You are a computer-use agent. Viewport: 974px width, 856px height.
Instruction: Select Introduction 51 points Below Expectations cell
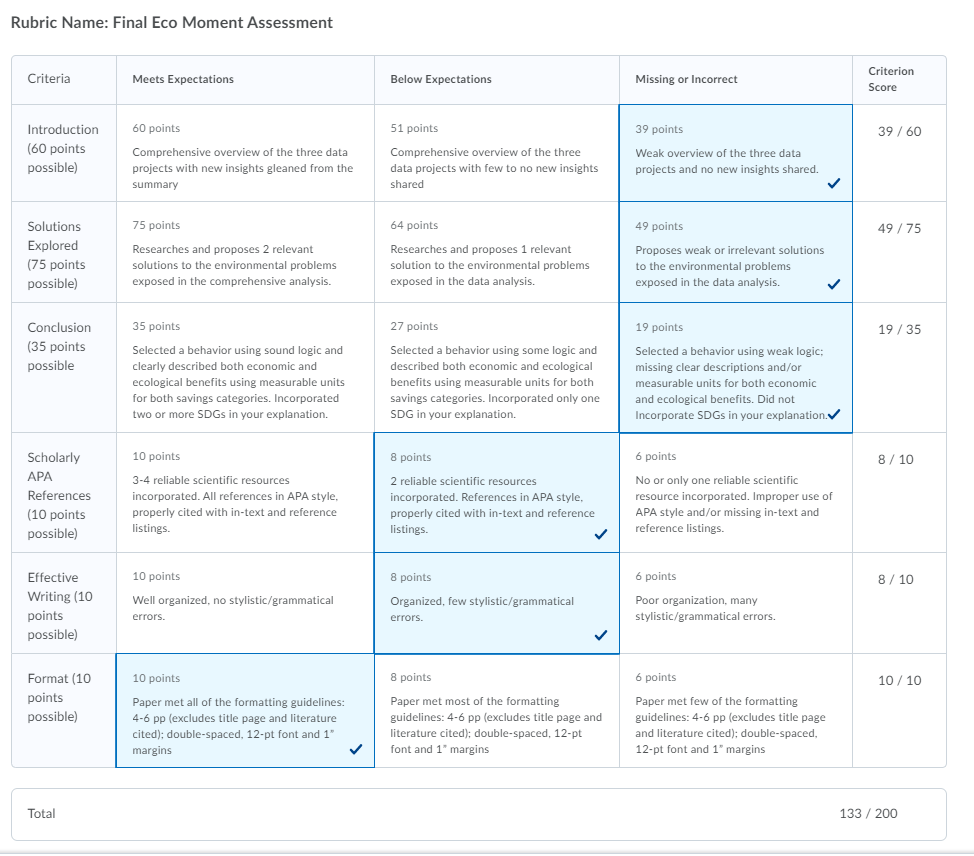(x=496, y=153)
